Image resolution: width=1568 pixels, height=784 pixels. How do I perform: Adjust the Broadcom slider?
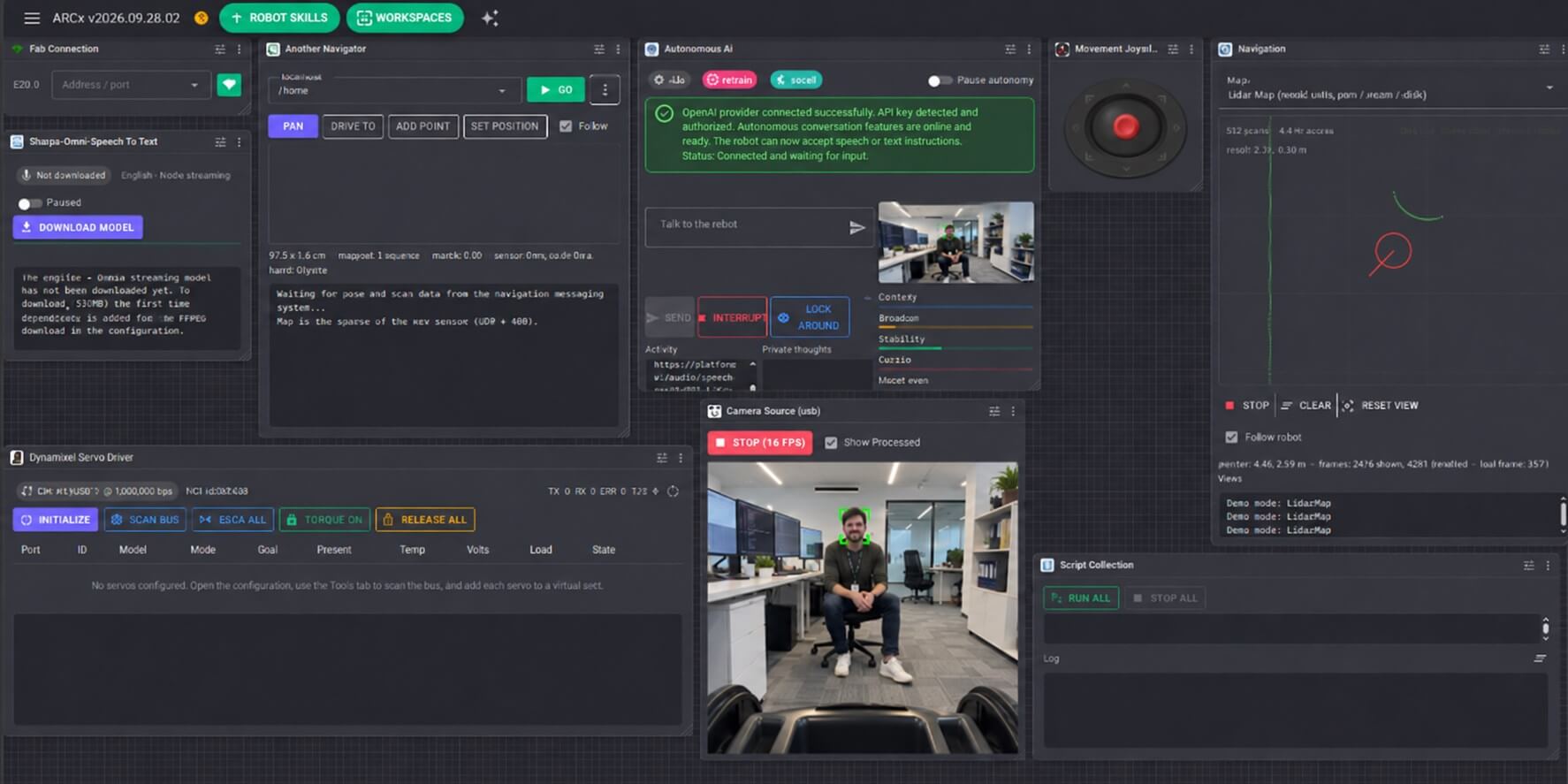click(x=955, y=327)
